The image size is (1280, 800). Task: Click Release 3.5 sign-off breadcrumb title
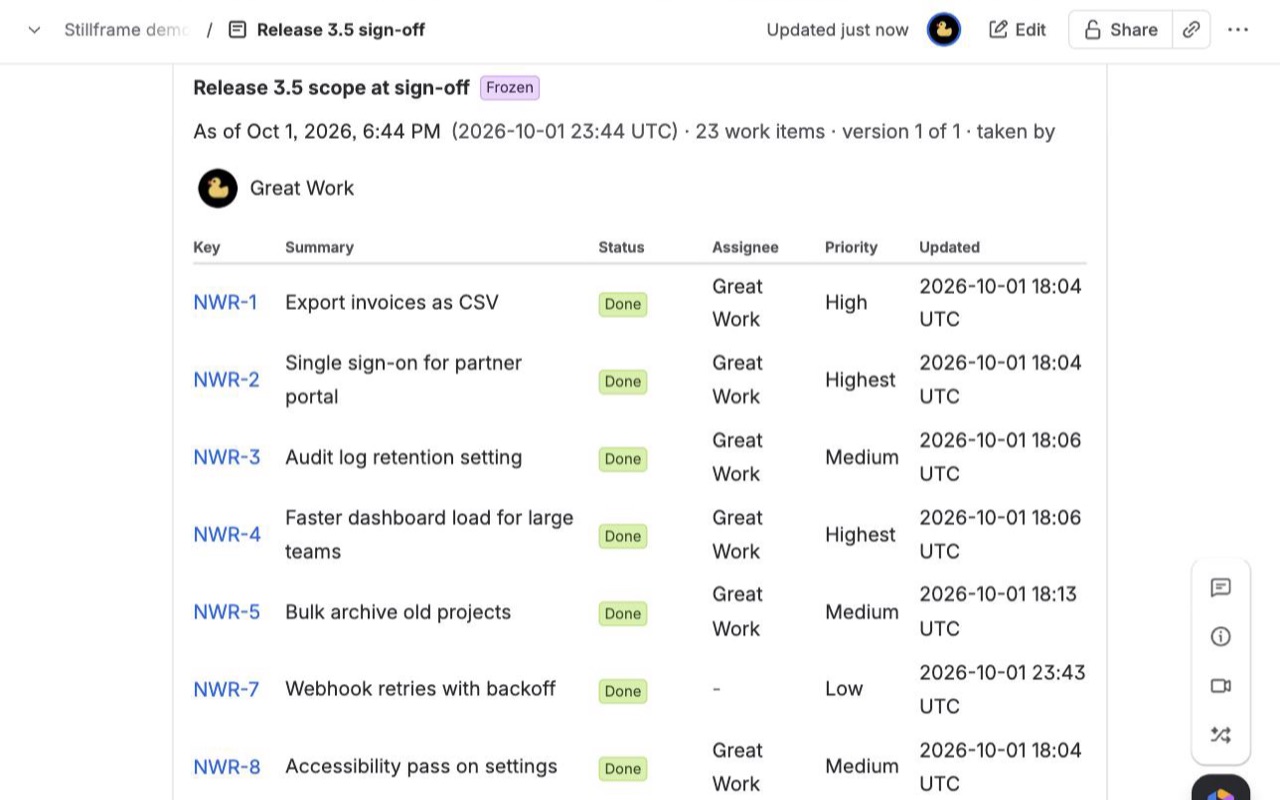tap(341, 30)
